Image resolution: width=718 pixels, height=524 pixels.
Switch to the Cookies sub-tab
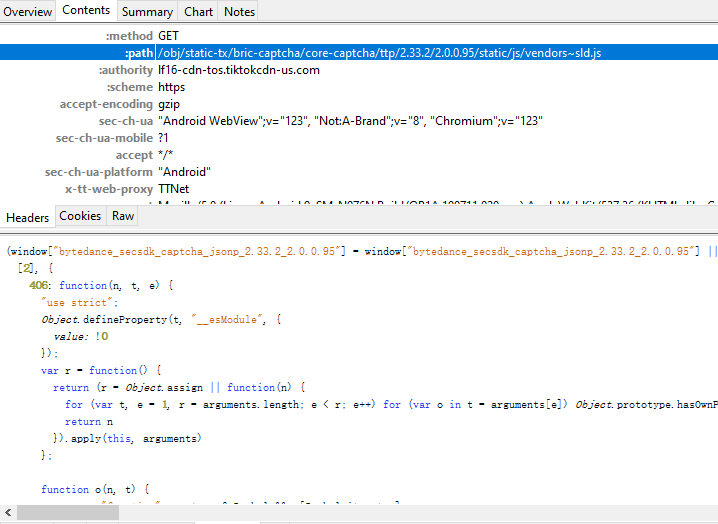pos(80,216)
